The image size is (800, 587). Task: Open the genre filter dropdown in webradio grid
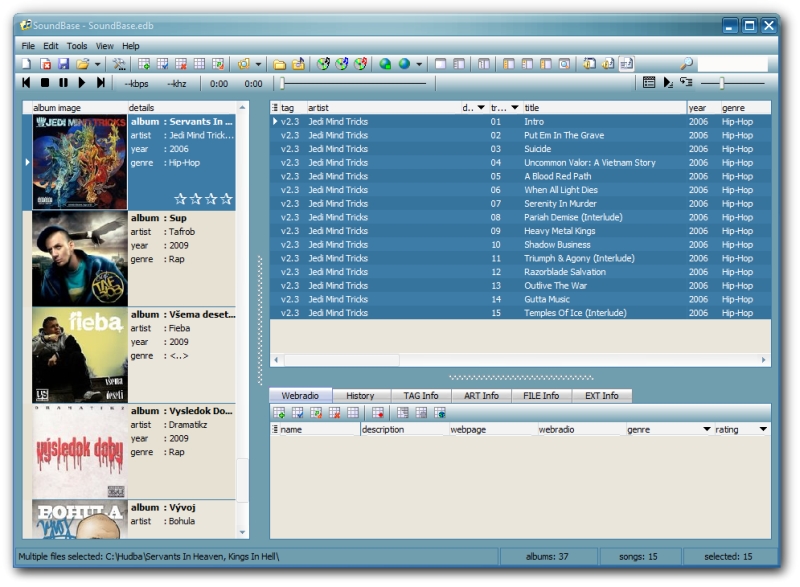pyautogui.click(x=707, y=429)
